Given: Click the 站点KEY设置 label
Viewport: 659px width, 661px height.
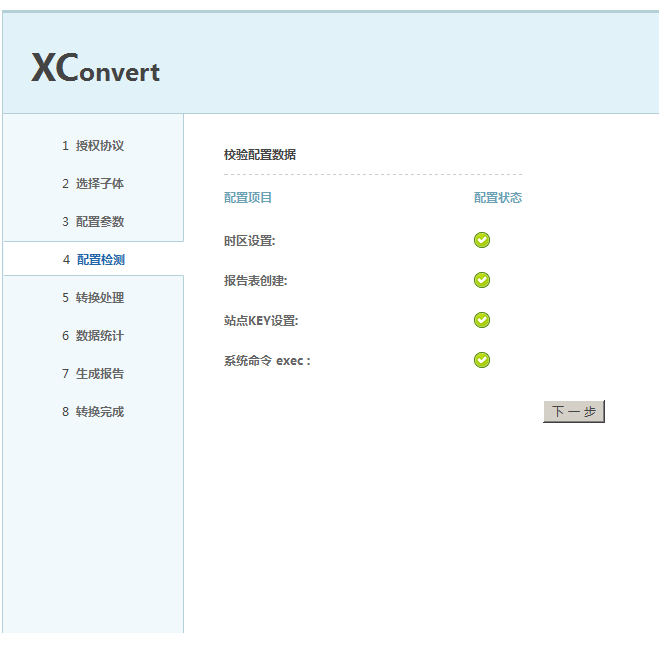Looking at the screenshot, I should [x=261, y=321].
